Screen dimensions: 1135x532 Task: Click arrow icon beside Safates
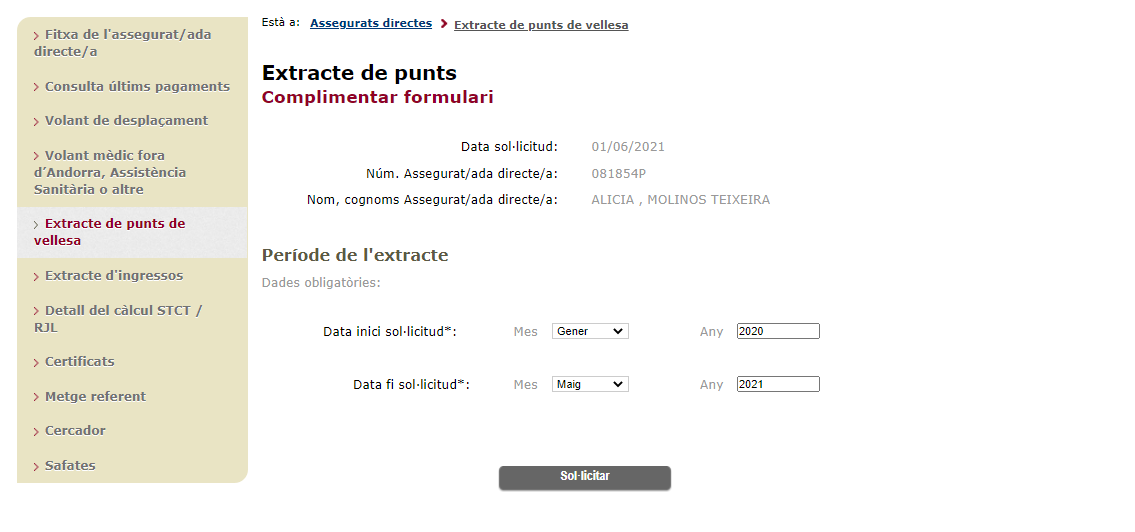36,467
